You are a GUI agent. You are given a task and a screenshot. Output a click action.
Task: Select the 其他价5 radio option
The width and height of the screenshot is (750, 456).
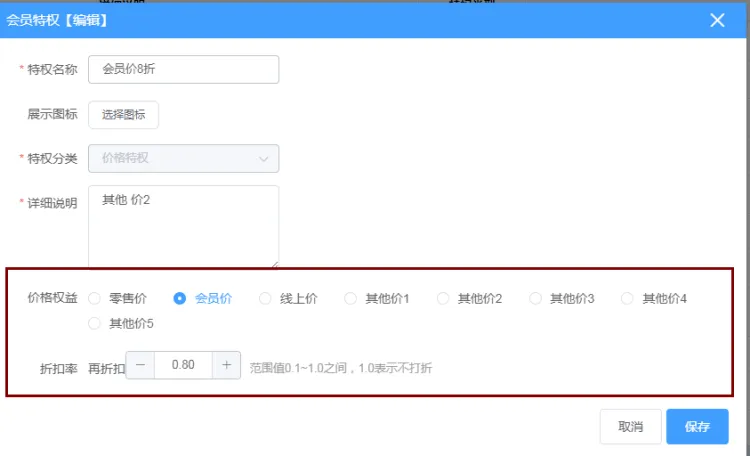click(x=95, y=323)
